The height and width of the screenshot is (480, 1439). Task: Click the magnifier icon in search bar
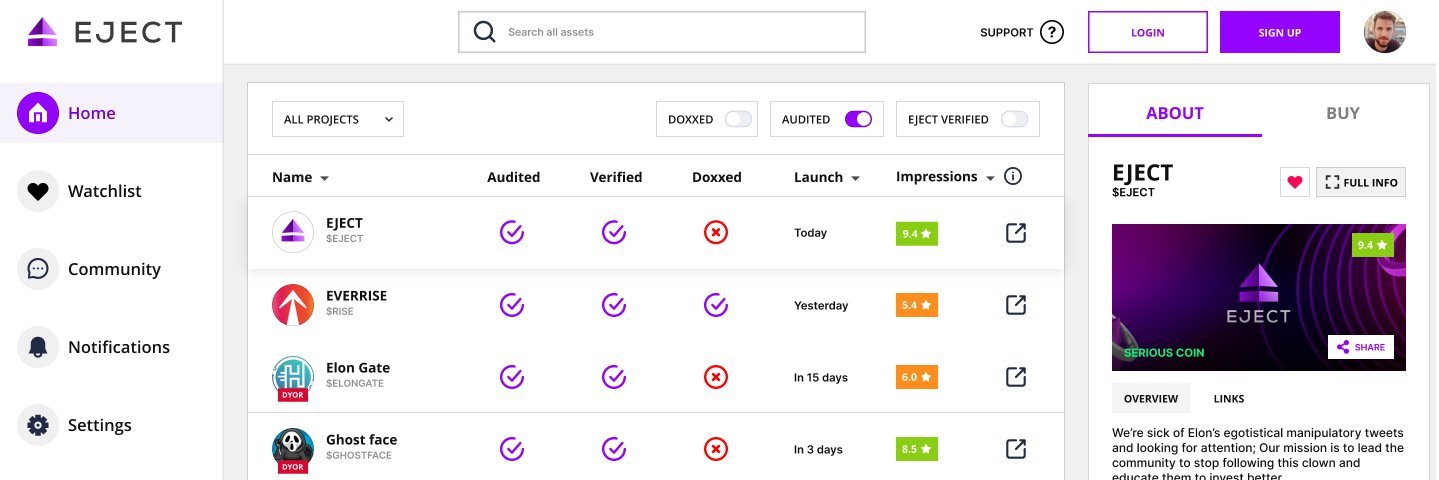[485, 32]
